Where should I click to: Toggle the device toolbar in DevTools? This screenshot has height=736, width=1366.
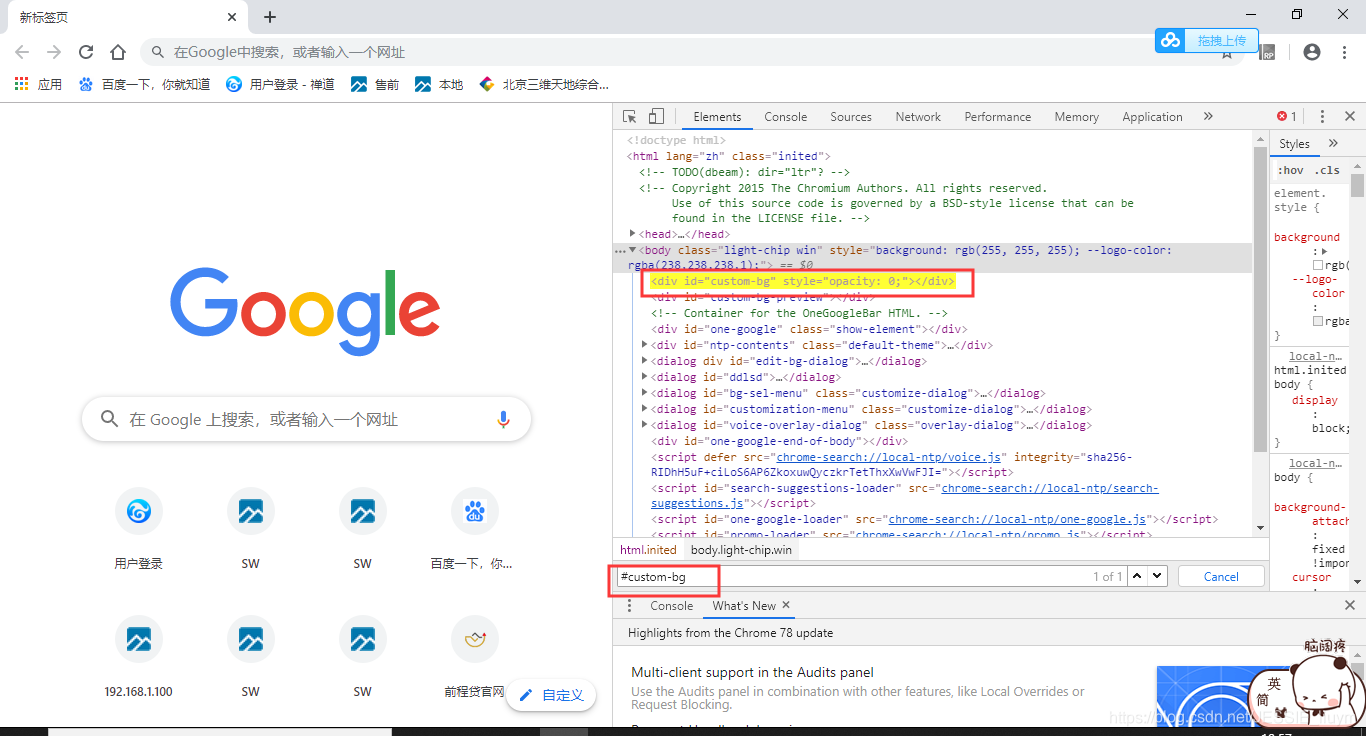click(x=656, y=117)
